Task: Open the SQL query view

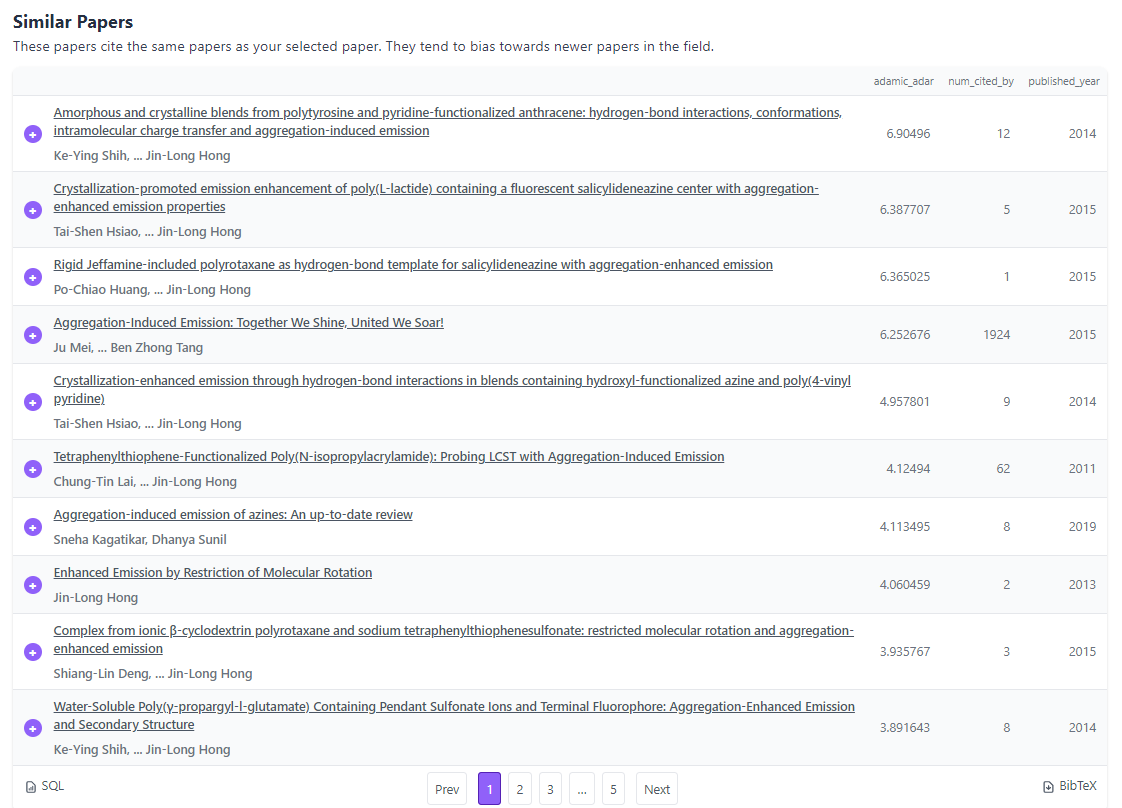Action: [44, 786]
